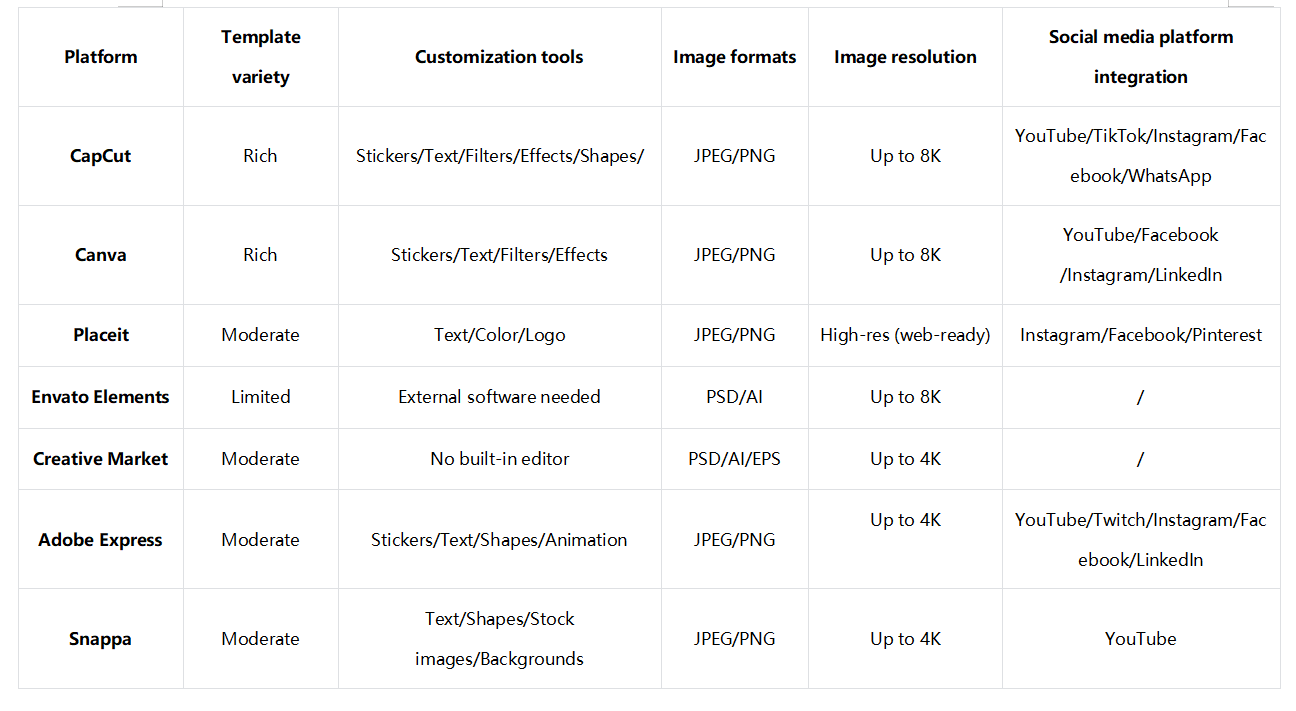Click the High-res (web-ready) resolution cell
Screen dimensions: 1296x711
click(905, 335)
